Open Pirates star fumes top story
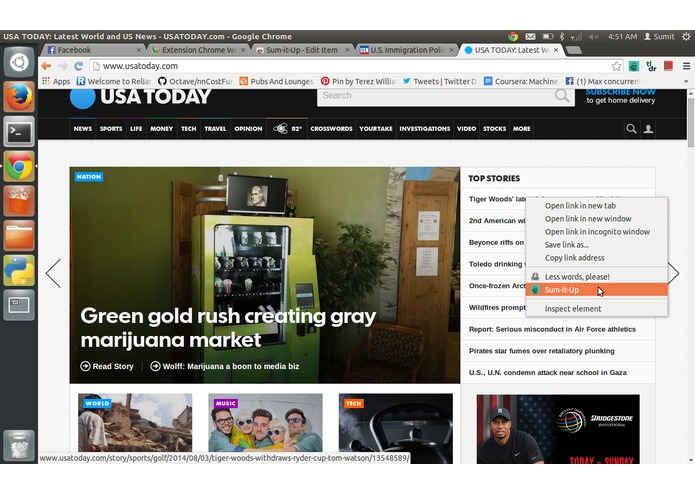The image size is (695, 494). click(542, 351)
